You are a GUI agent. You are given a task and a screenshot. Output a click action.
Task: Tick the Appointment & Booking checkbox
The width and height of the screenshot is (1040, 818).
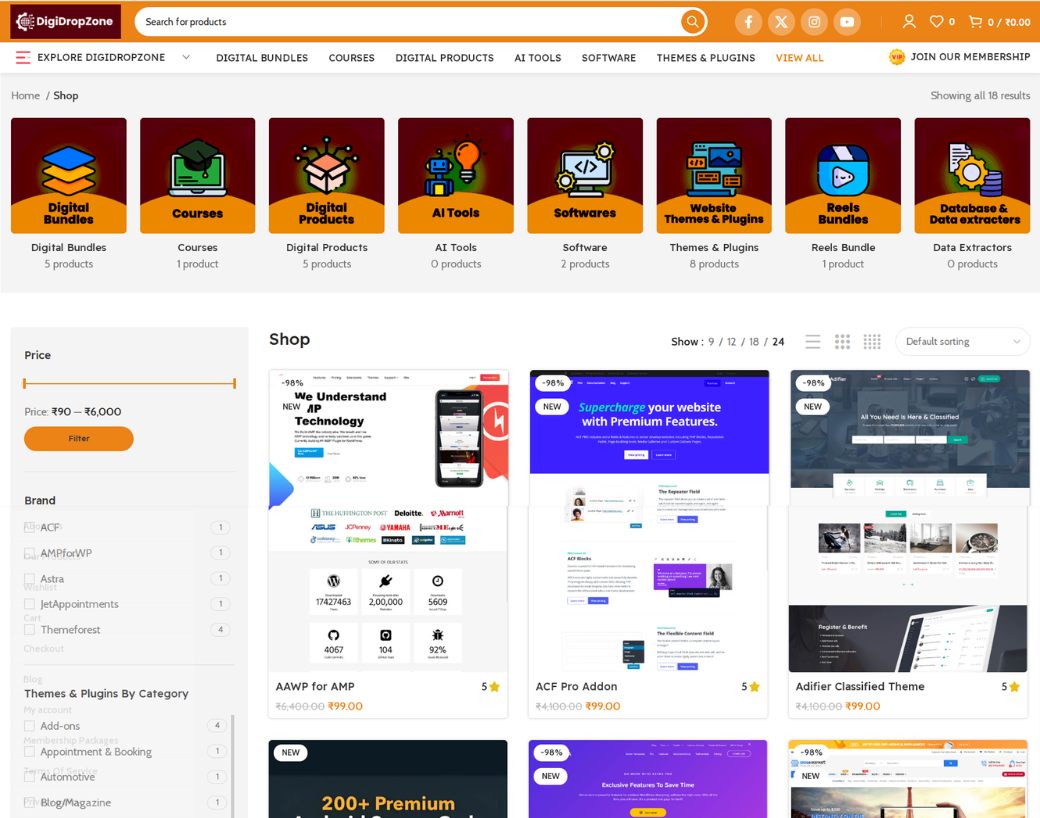tap(29, 752)
